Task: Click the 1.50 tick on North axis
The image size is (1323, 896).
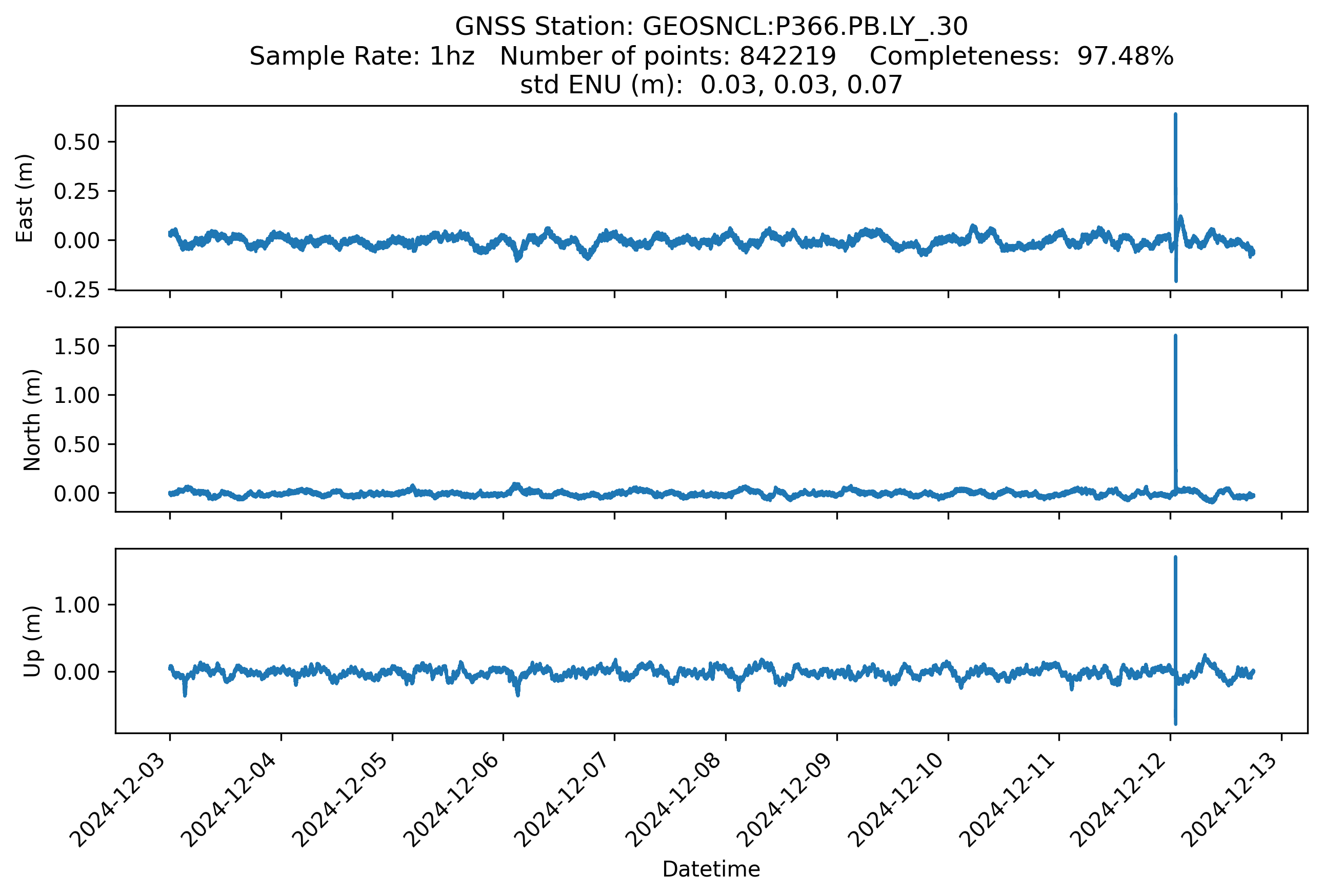Action: tap(77, 347)
